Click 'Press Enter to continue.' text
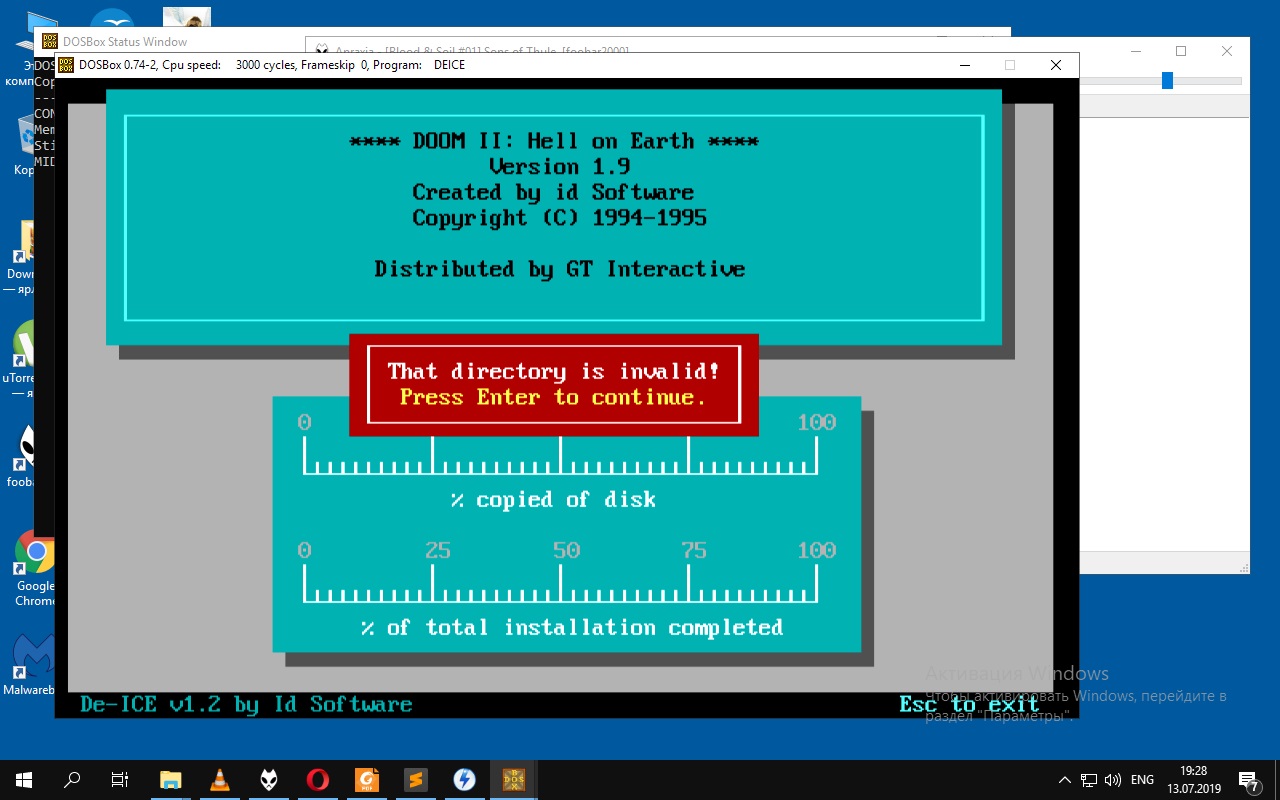This screenshot has height=800, width=1280. pyautogui.click(x=553, y=397)
